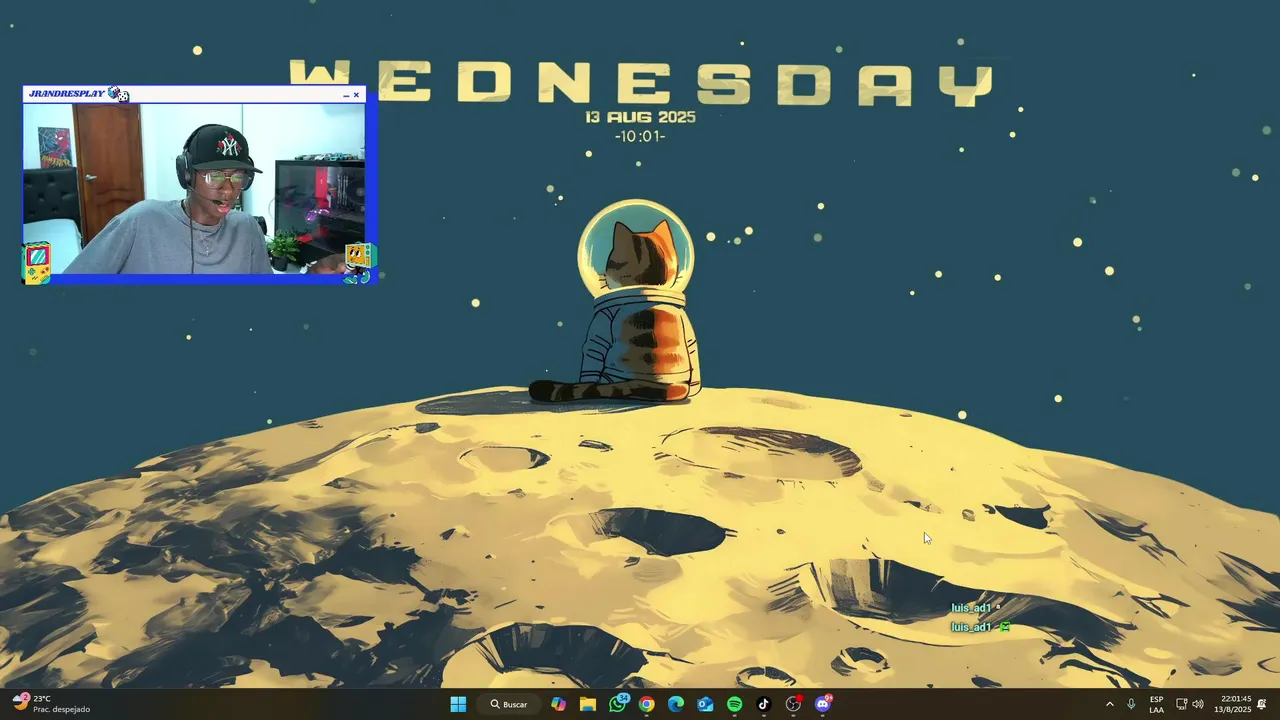Expand the hidden system tray icons
This screenshot has width=1280, height=720.
(1109, 704)
